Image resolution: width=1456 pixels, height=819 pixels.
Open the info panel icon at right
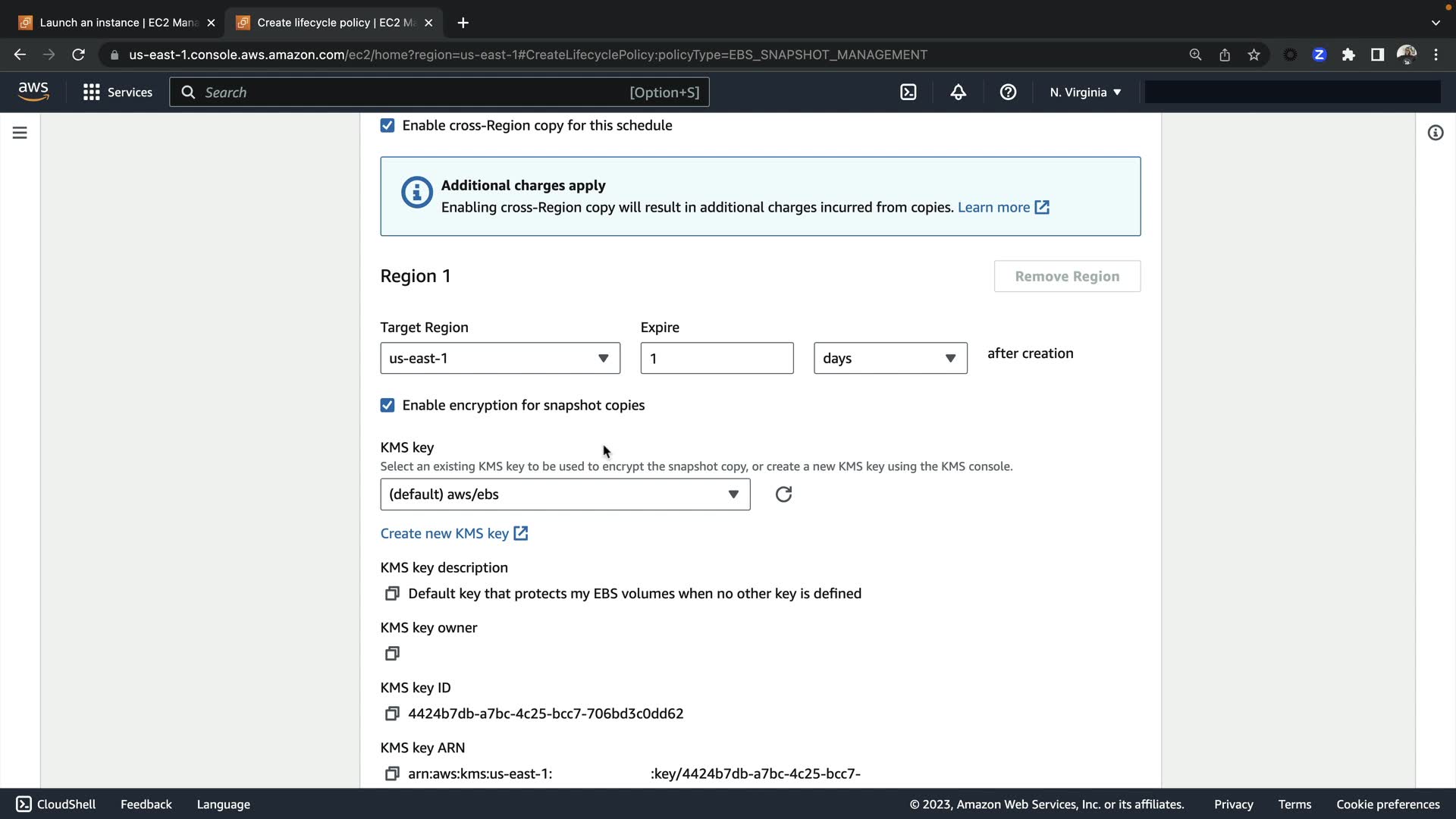coord(1435,133)
